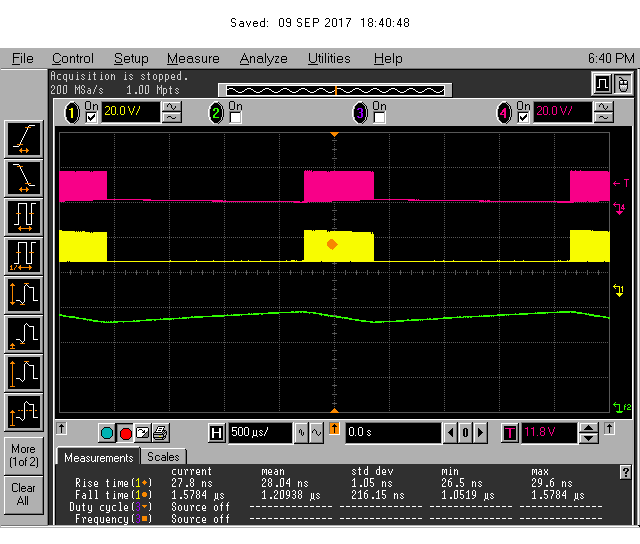Decrease channel 4 vertical scale

click(604, 118)
